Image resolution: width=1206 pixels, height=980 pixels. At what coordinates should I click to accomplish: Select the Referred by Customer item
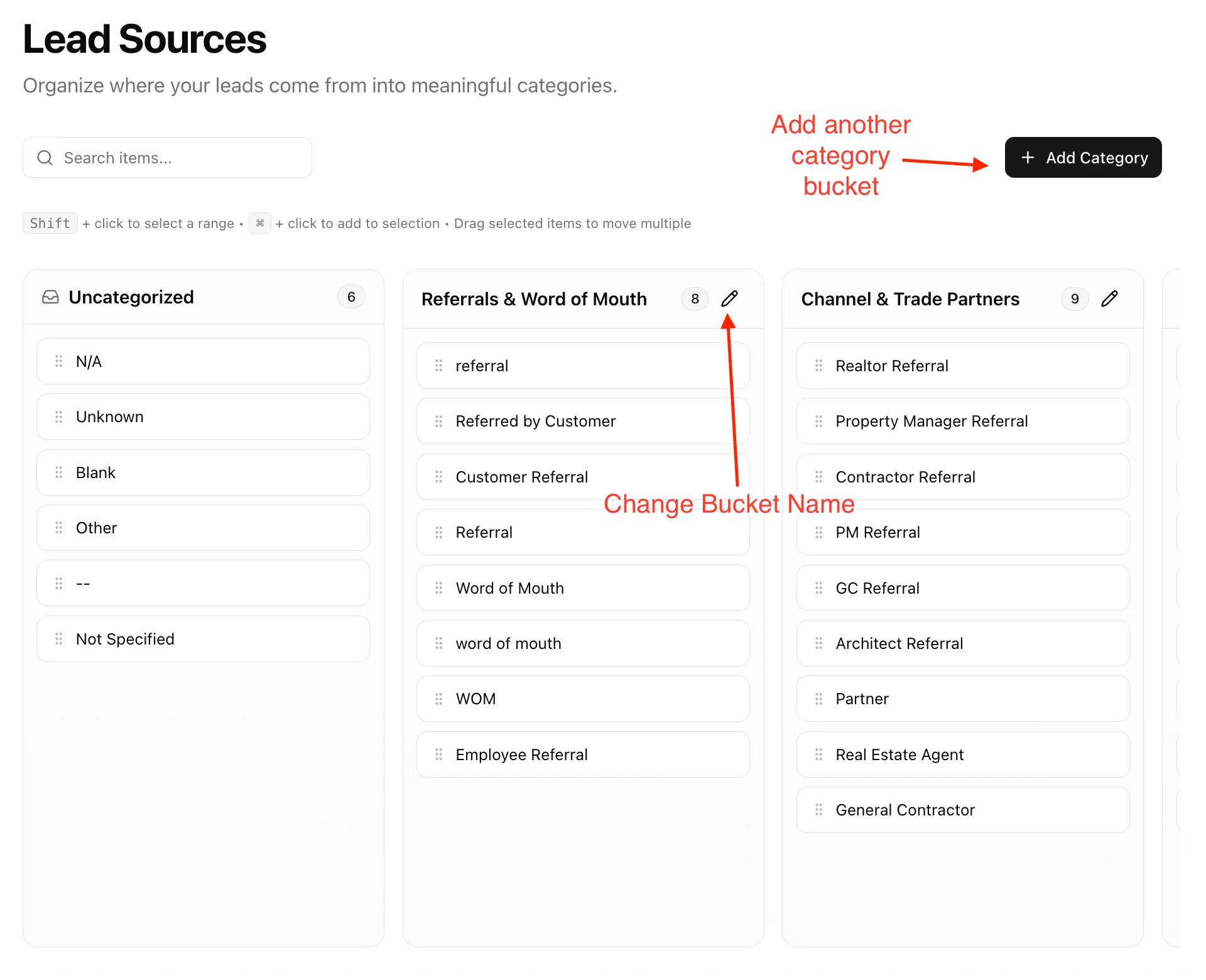point(583,421)
